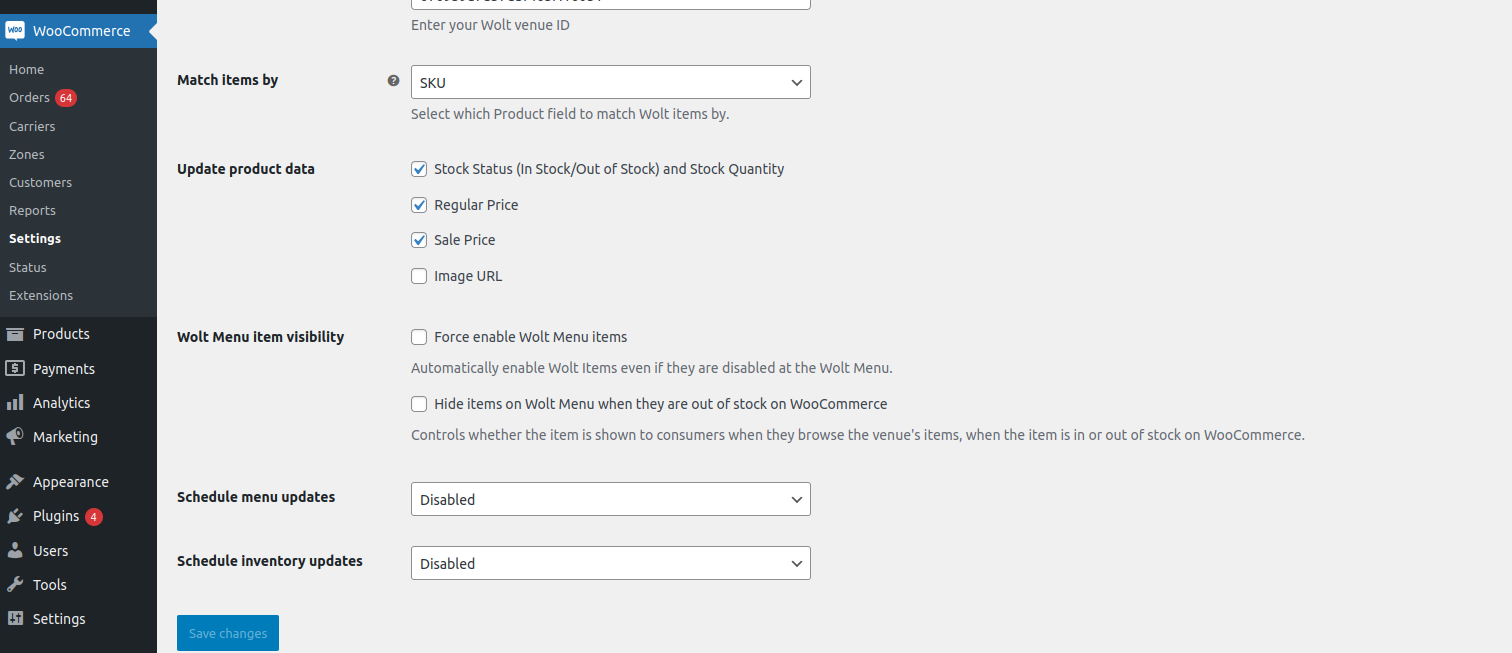Click the Analytics bar chart icon
The image size is (1512, 653).
tap(15, 402)
